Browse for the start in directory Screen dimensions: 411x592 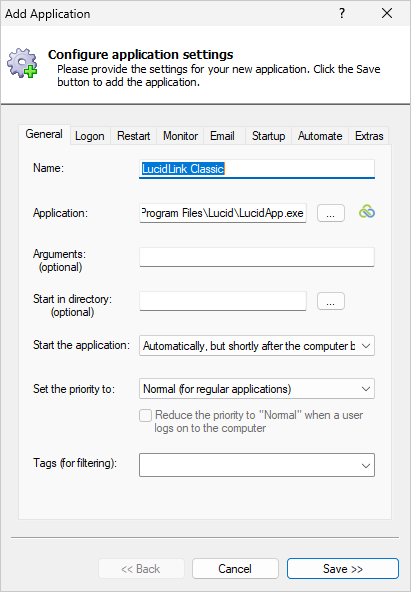click(x=331, y=301)
